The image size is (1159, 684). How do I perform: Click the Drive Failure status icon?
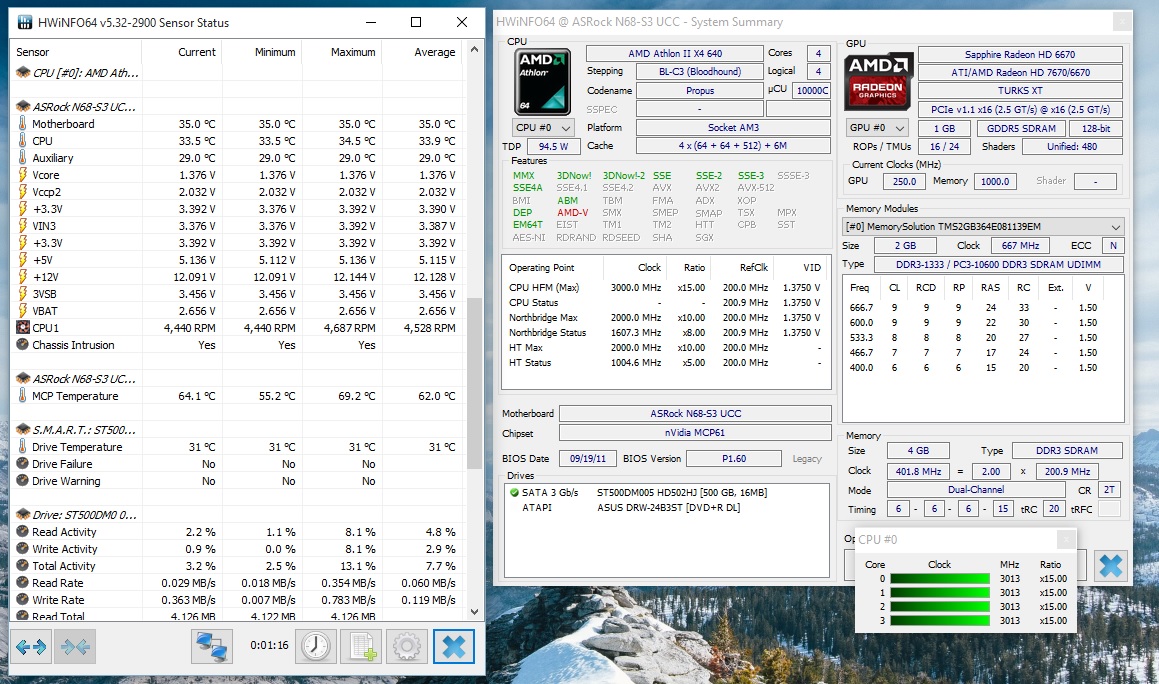click(22, 464)
